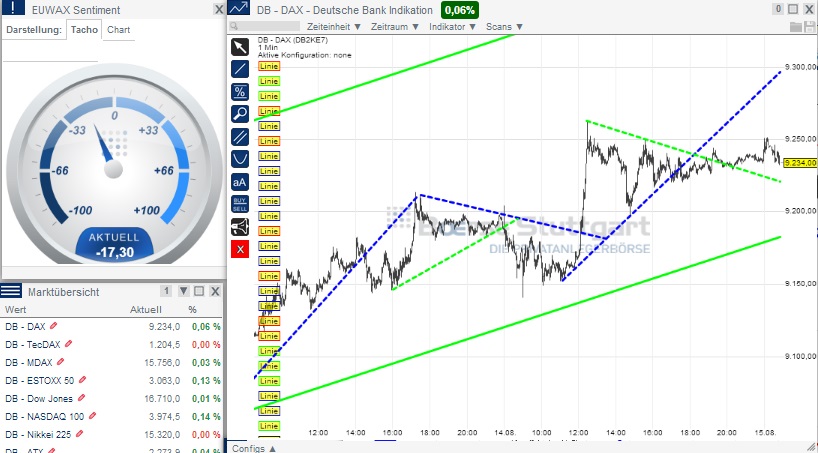
Task: Select the DB - Nikkei 225 row
Action: click(x=112, y=434)
